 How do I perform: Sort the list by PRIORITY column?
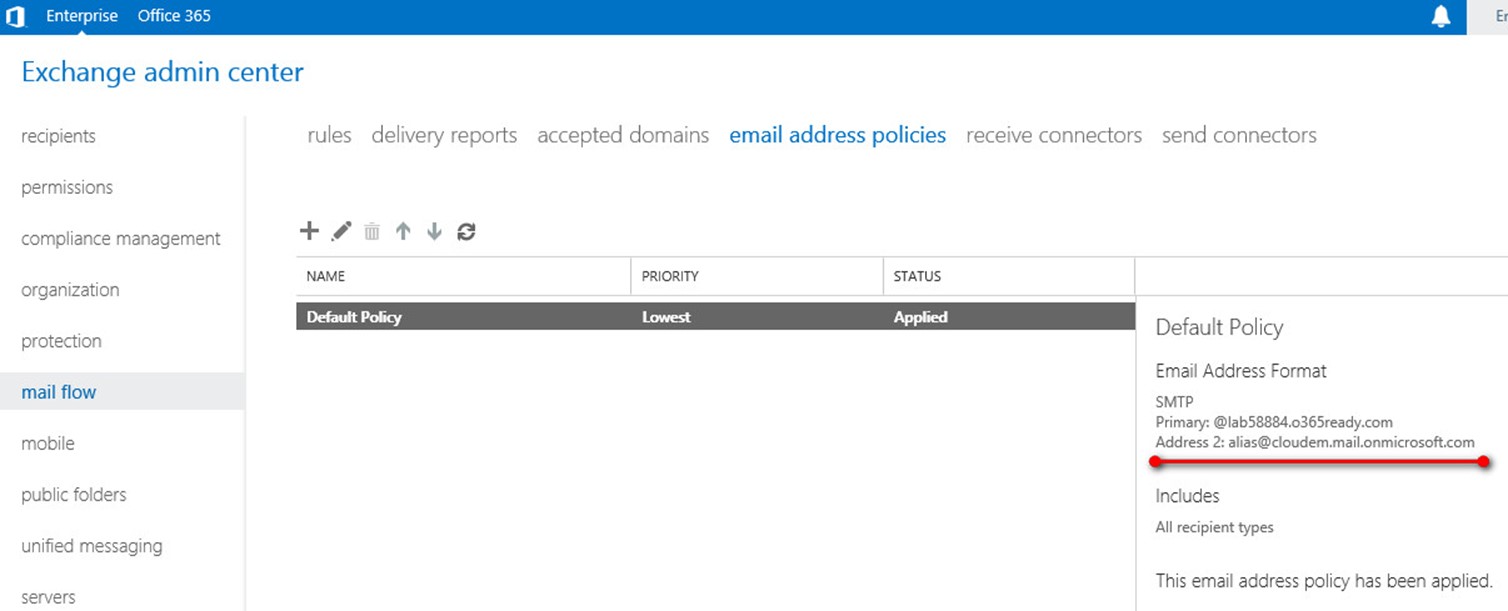tap(757, 276)
